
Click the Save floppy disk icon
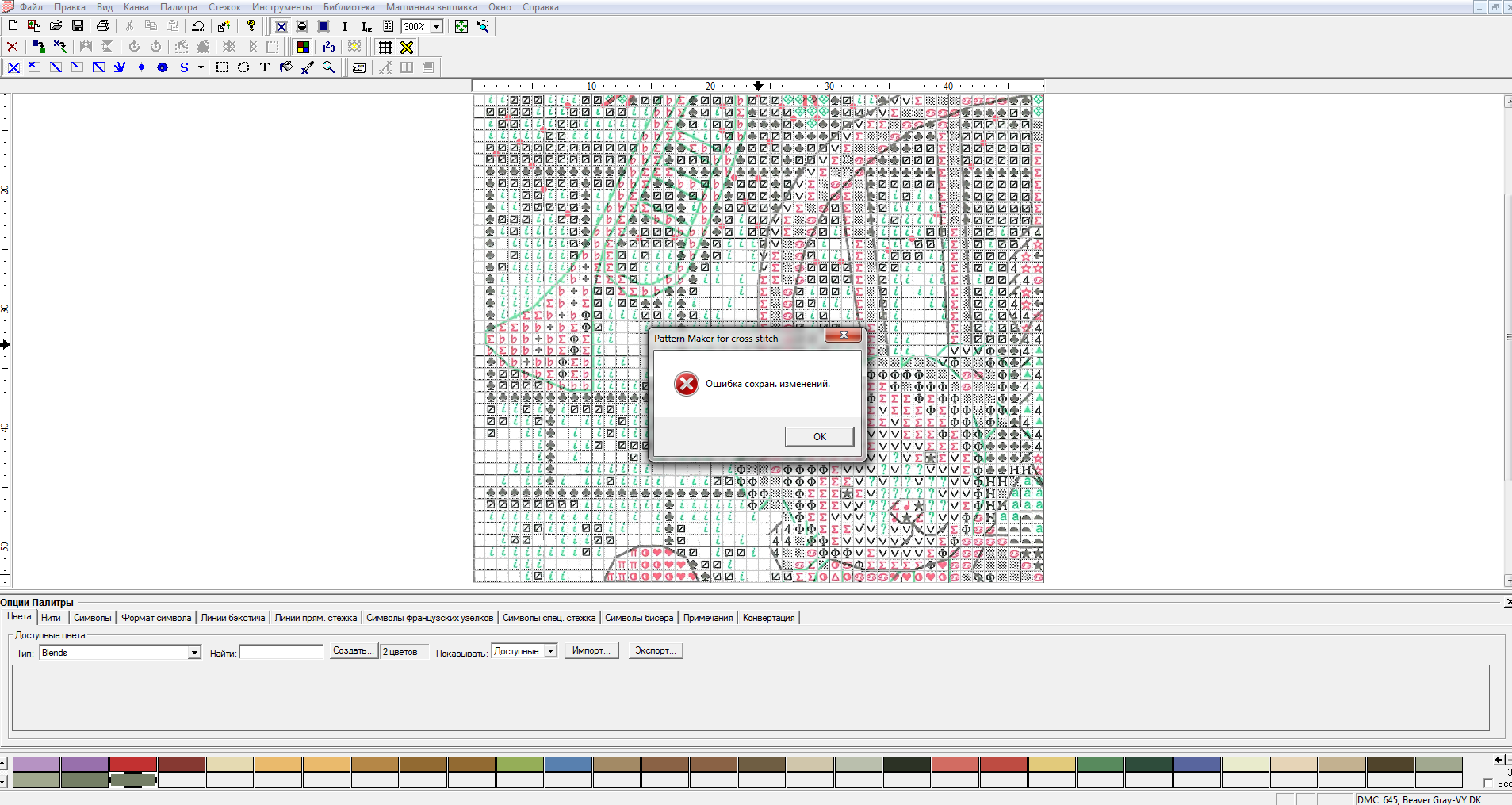[78, 26]
